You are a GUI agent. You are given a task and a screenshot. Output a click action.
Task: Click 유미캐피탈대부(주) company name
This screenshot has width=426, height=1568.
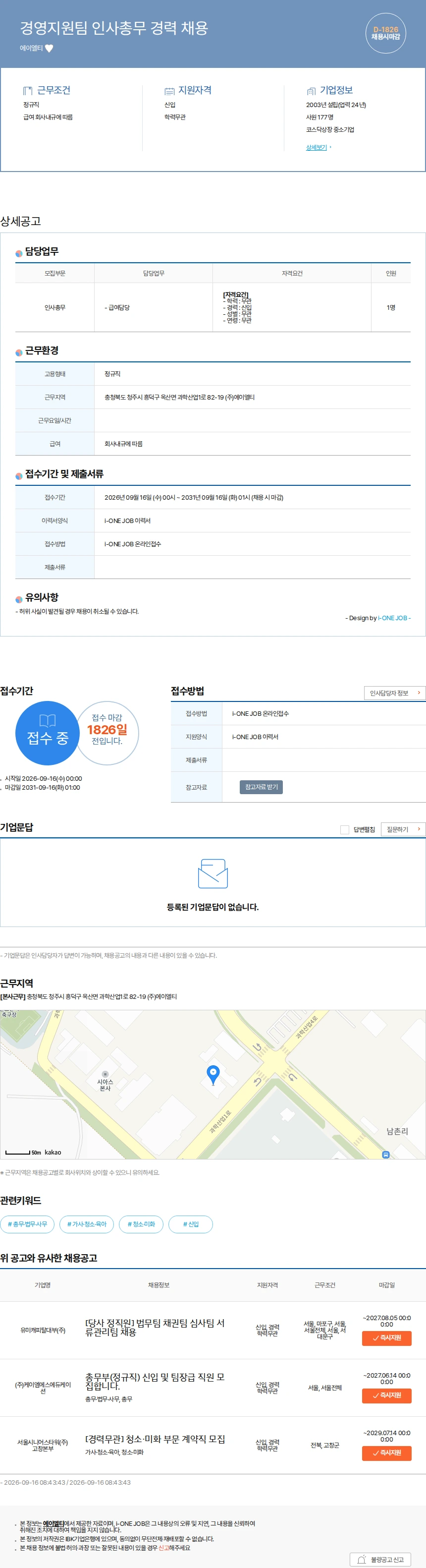[43, 1330]
